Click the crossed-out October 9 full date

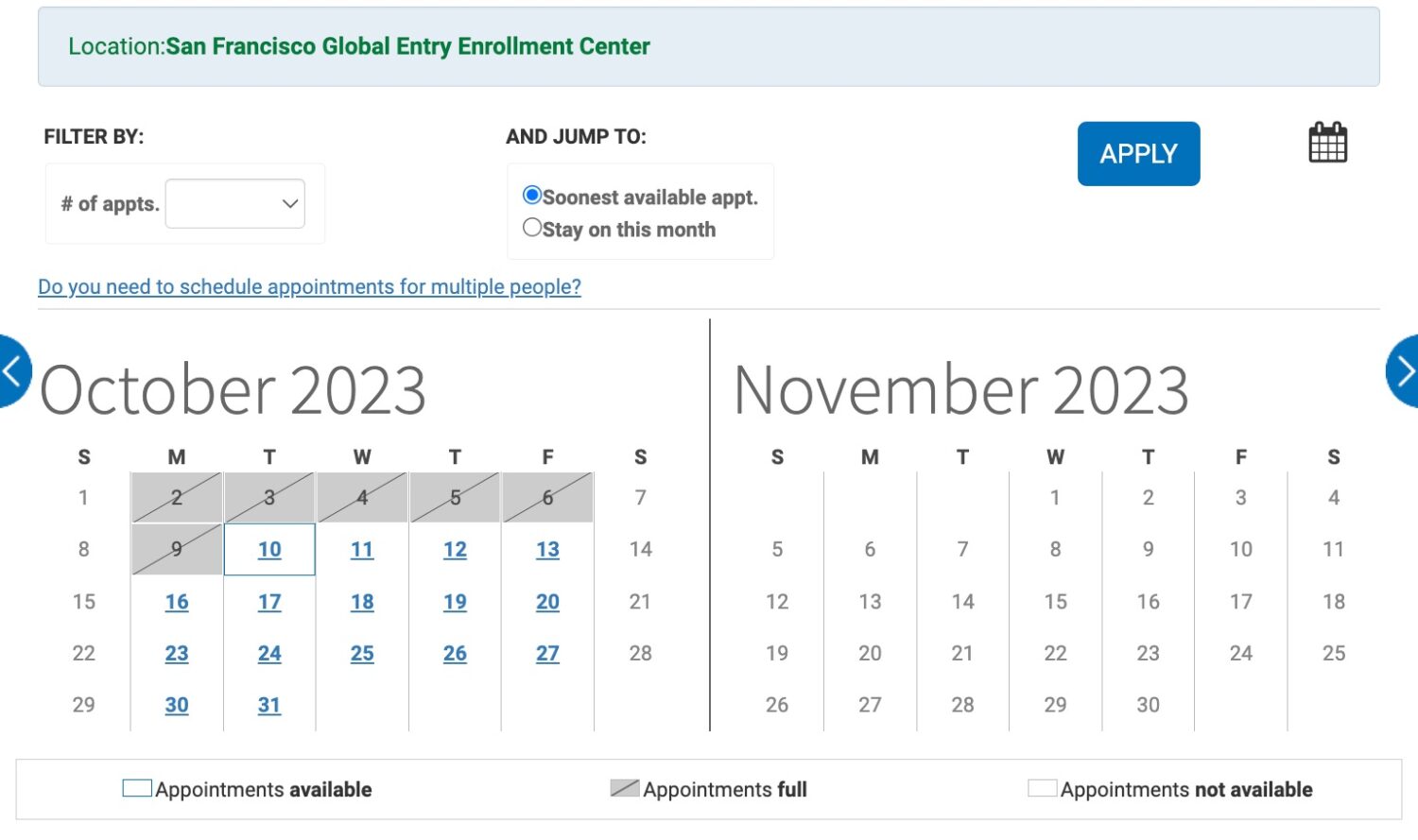click(177, 549)
